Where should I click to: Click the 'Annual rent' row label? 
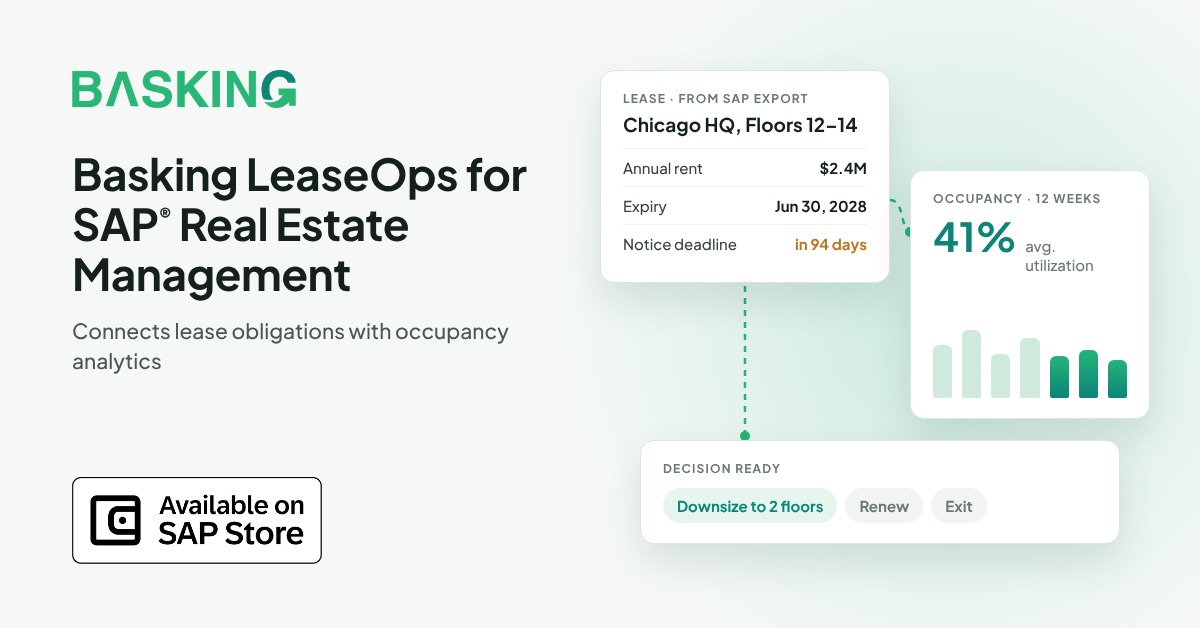coord(663,168)
